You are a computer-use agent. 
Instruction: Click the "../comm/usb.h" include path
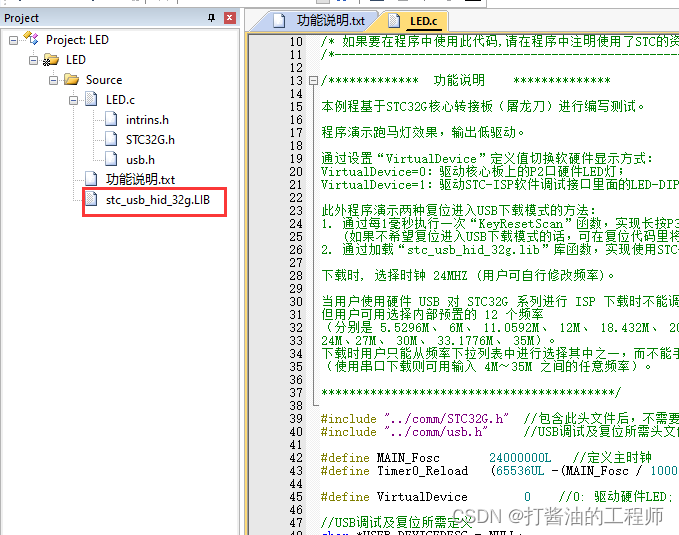(436, 432)
